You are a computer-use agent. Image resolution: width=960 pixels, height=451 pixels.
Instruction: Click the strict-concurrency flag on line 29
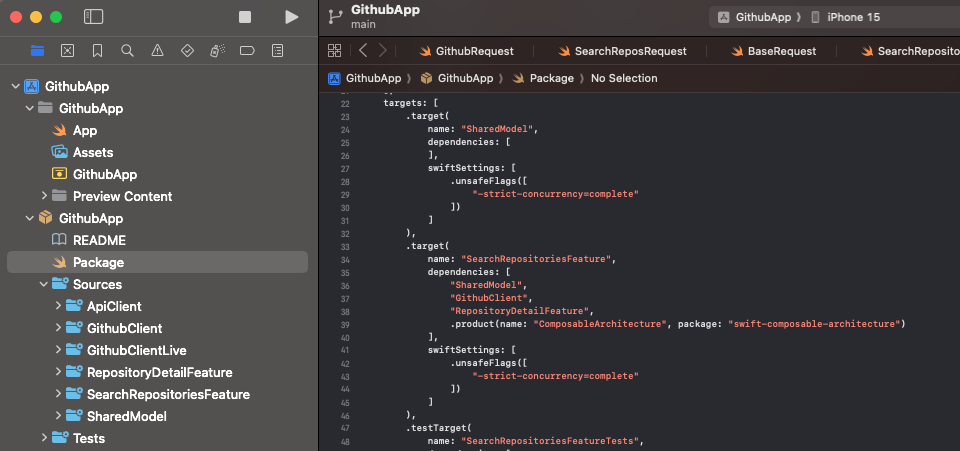(x=555, y=194)
